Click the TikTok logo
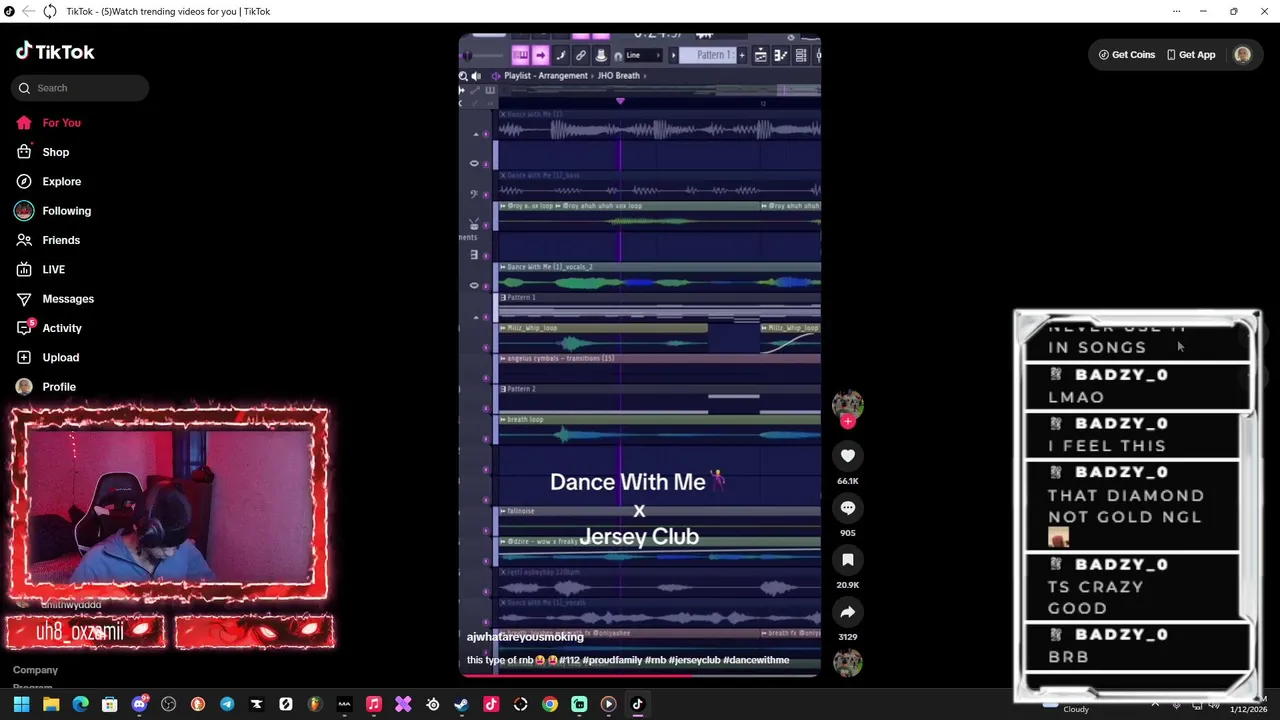1280x720 pixels. [x=55, y=52]
